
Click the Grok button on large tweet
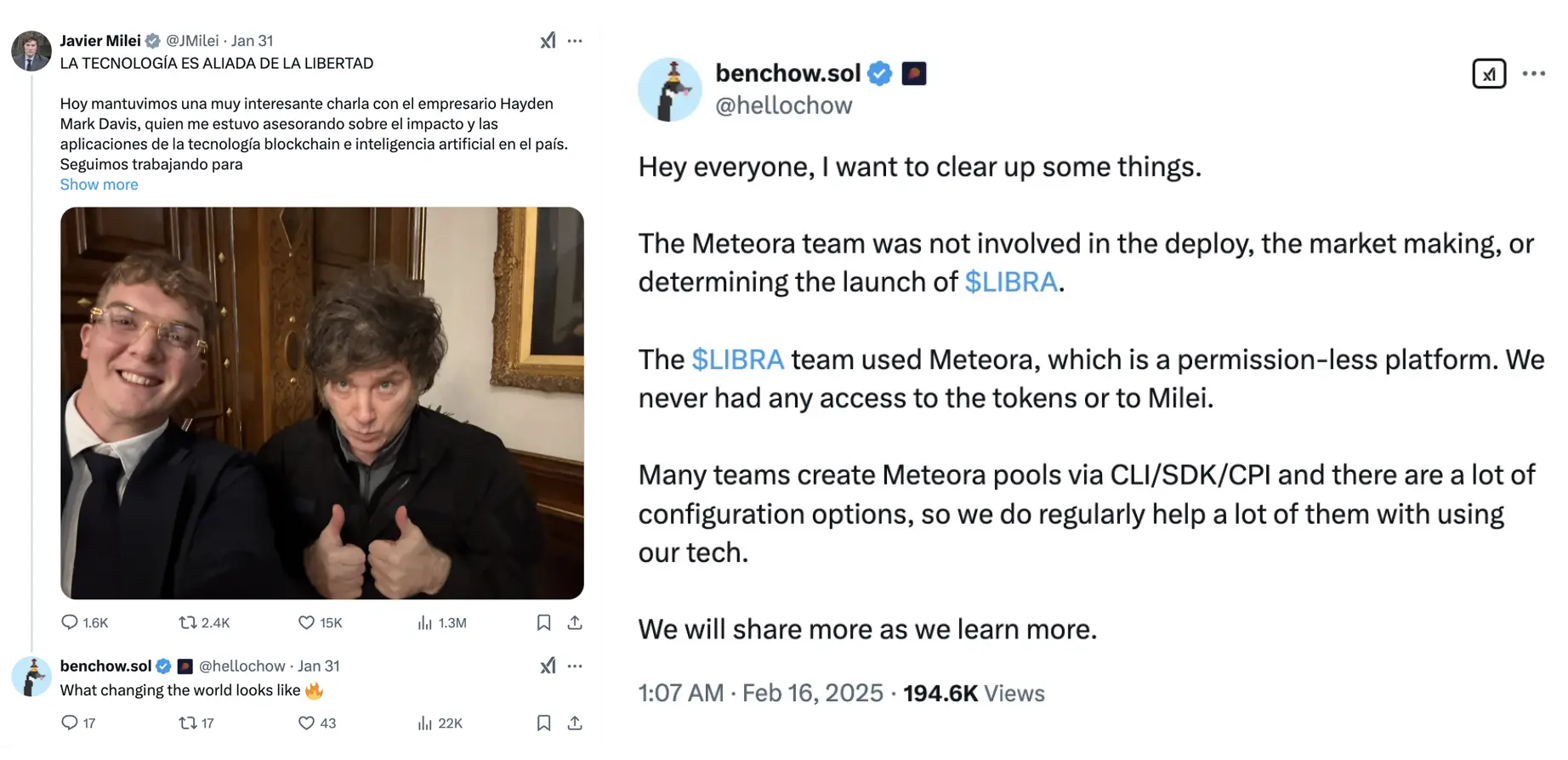[1488, 74]
